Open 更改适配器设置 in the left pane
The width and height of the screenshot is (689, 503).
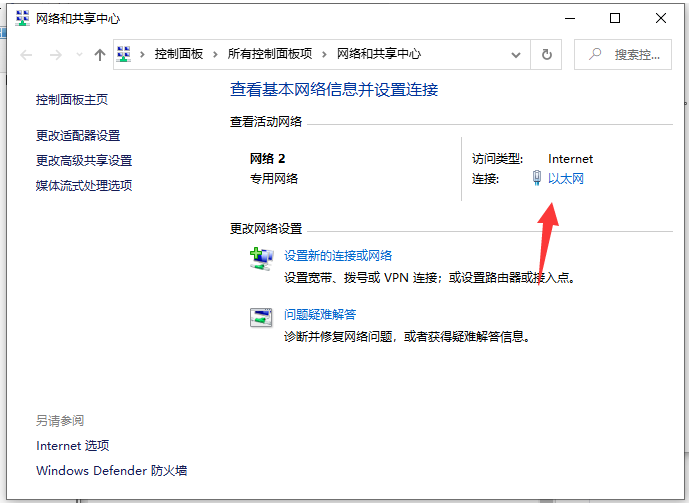click(78, 136)
